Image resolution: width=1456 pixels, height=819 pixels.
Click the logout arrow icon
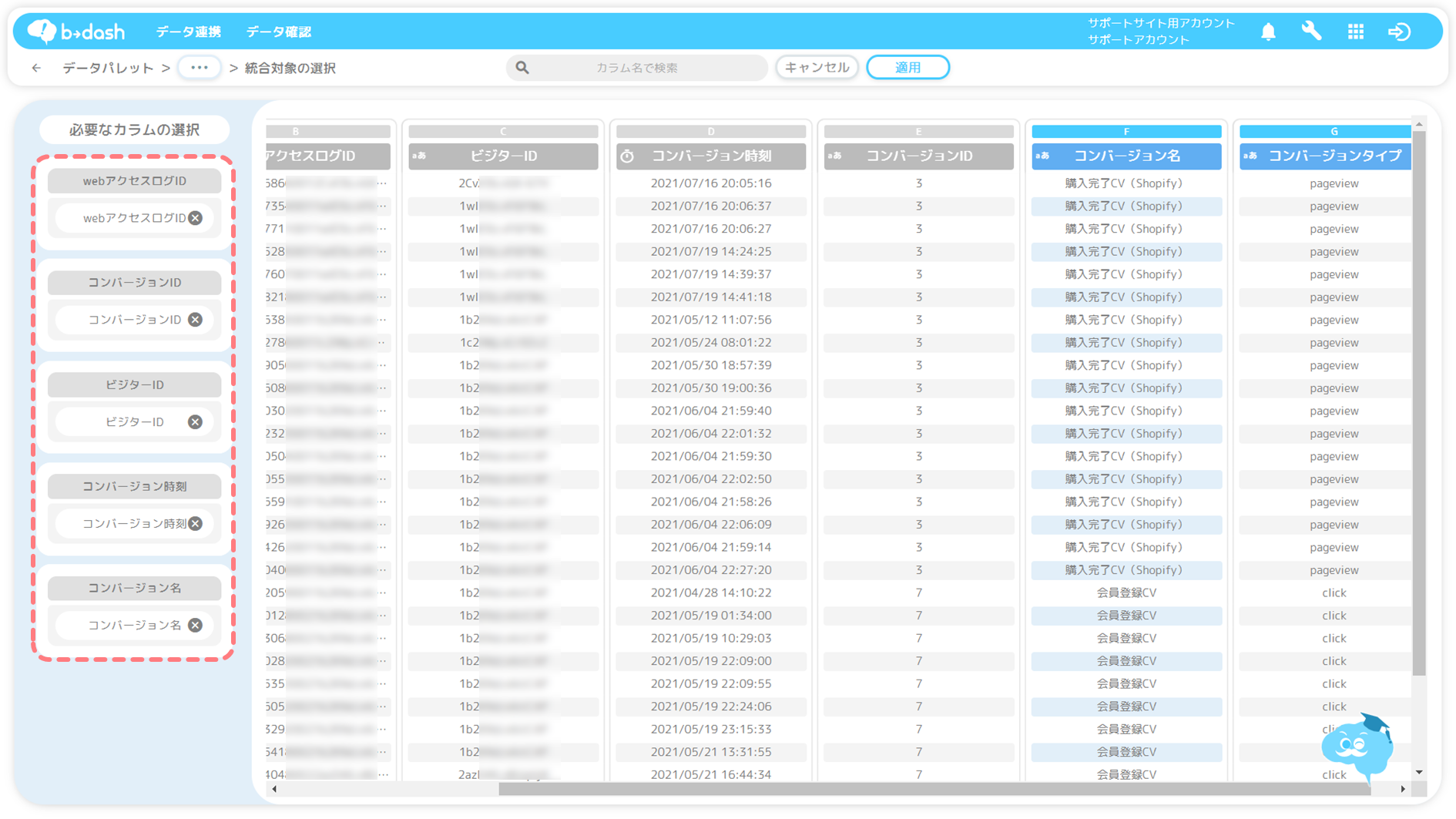[1399, 32]
